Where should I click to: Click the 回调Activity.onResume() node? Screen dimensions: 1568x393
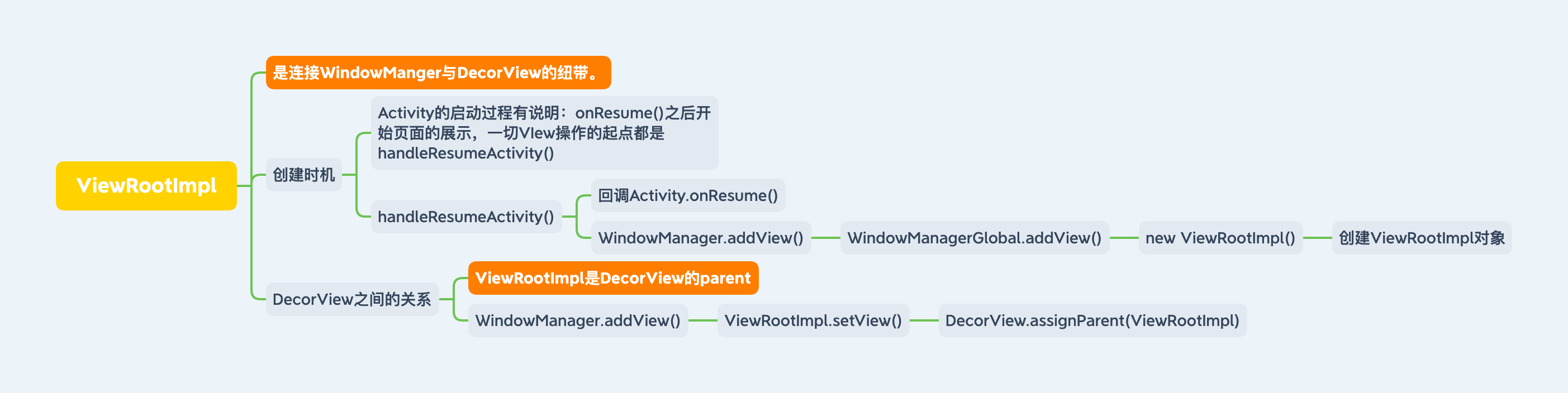[688, 195]
